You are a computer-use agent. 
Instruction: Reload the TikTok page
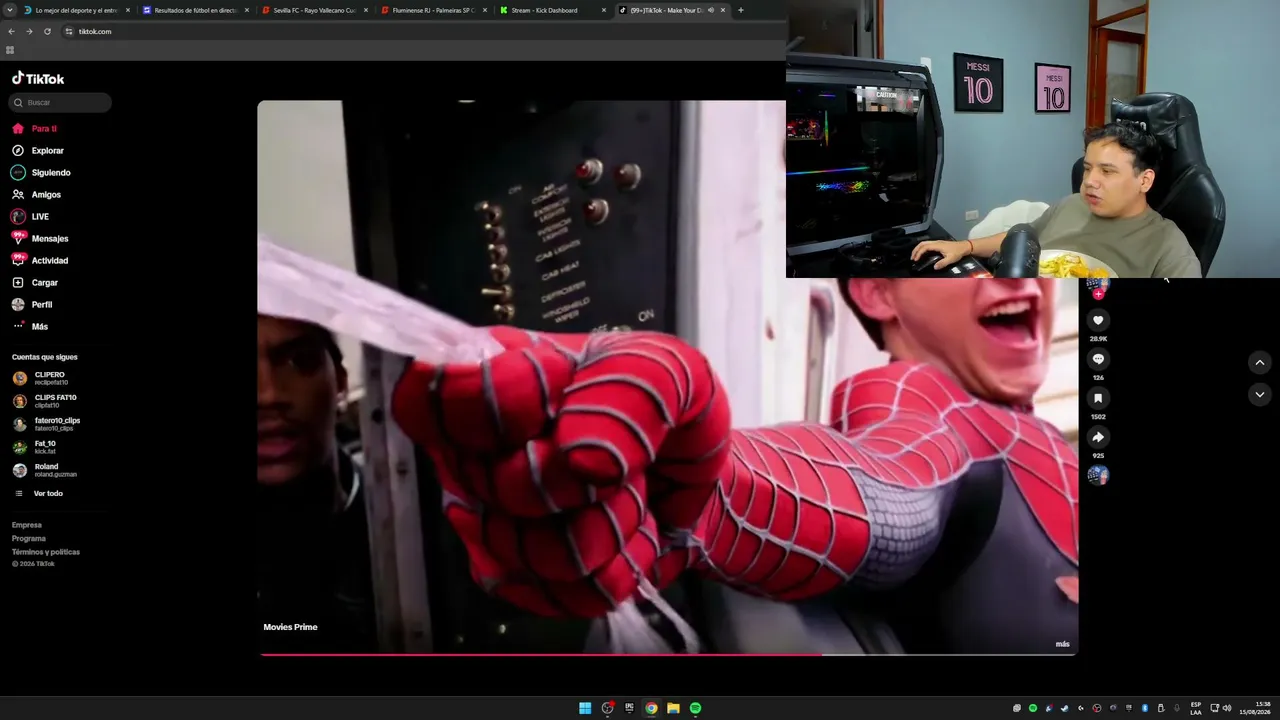[x=47, y=32]
